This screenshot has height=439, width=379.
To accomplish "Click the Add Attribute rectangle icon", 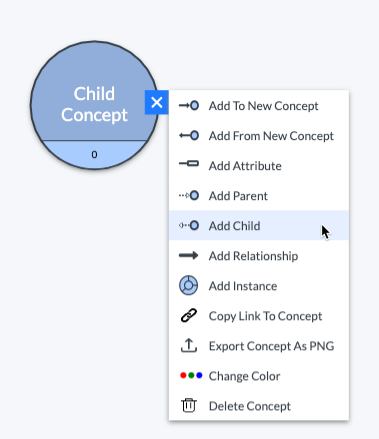I will 189,163.
